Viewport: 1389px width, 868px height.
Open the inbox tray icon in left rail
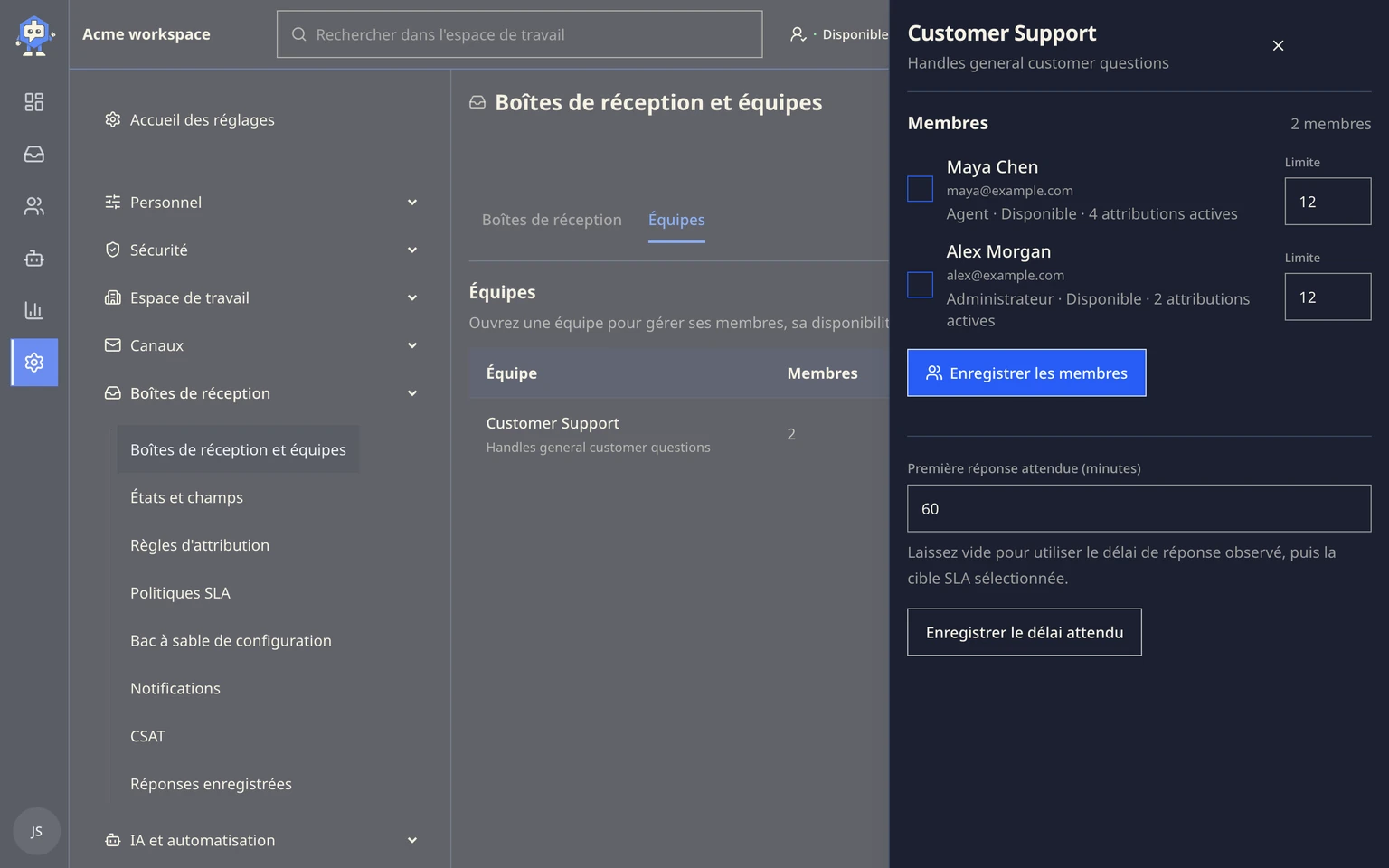click(34, 155)
